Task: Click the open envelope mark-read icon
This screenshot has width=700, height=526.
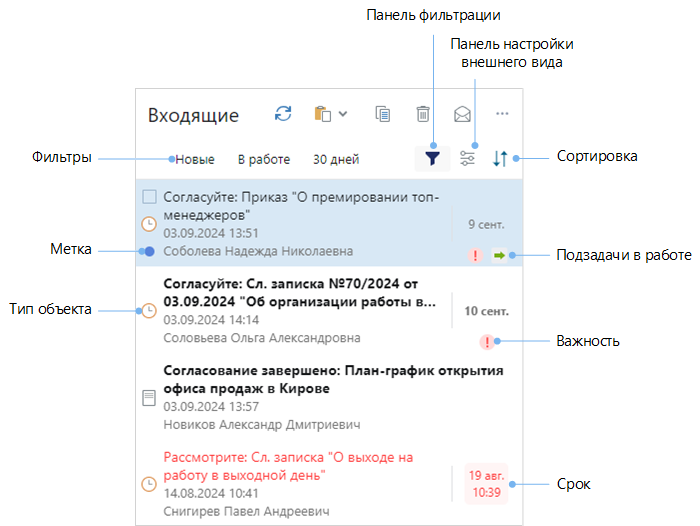Action: (x=462, y=115)
